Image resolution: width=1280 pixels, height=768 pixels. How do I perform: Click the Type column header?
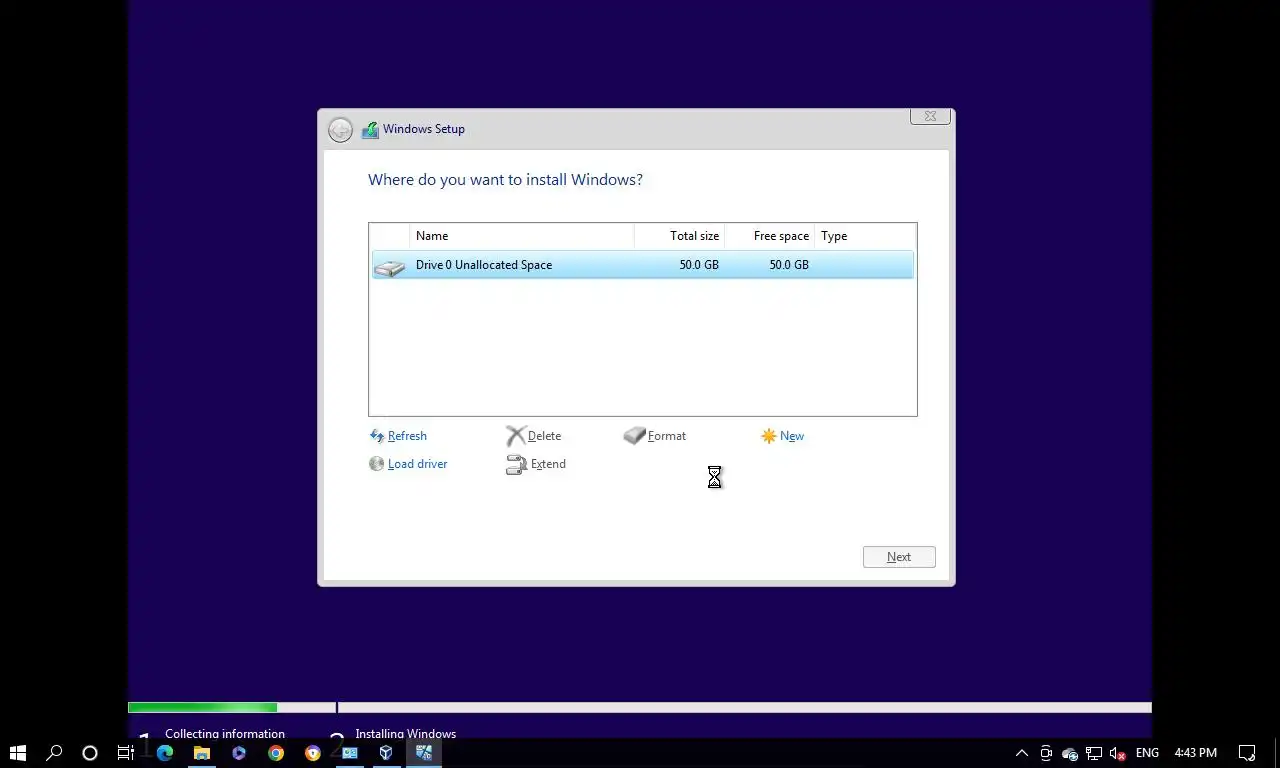tap(865, 236)
